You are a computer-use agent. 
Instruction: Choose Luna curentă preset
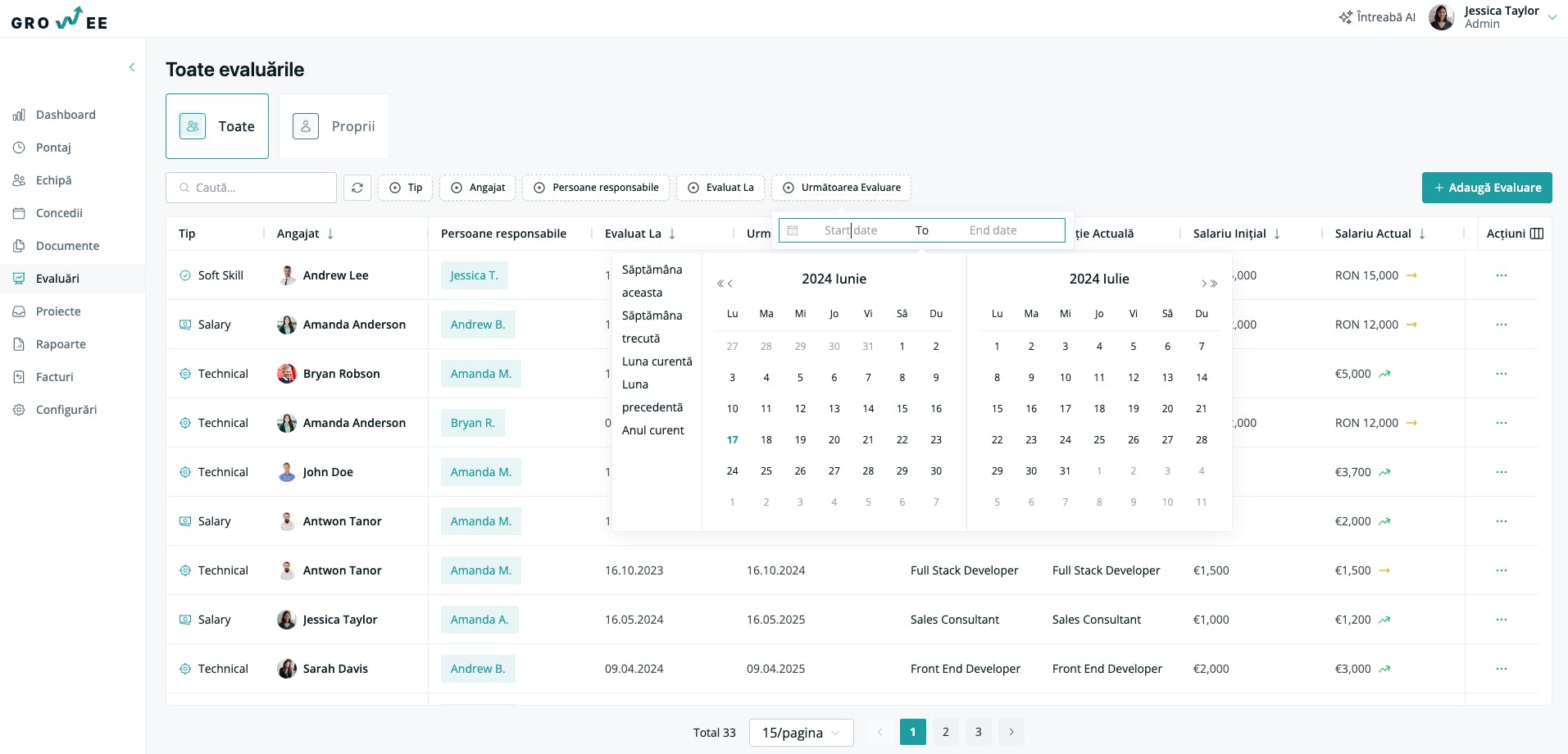coord(657,361)
